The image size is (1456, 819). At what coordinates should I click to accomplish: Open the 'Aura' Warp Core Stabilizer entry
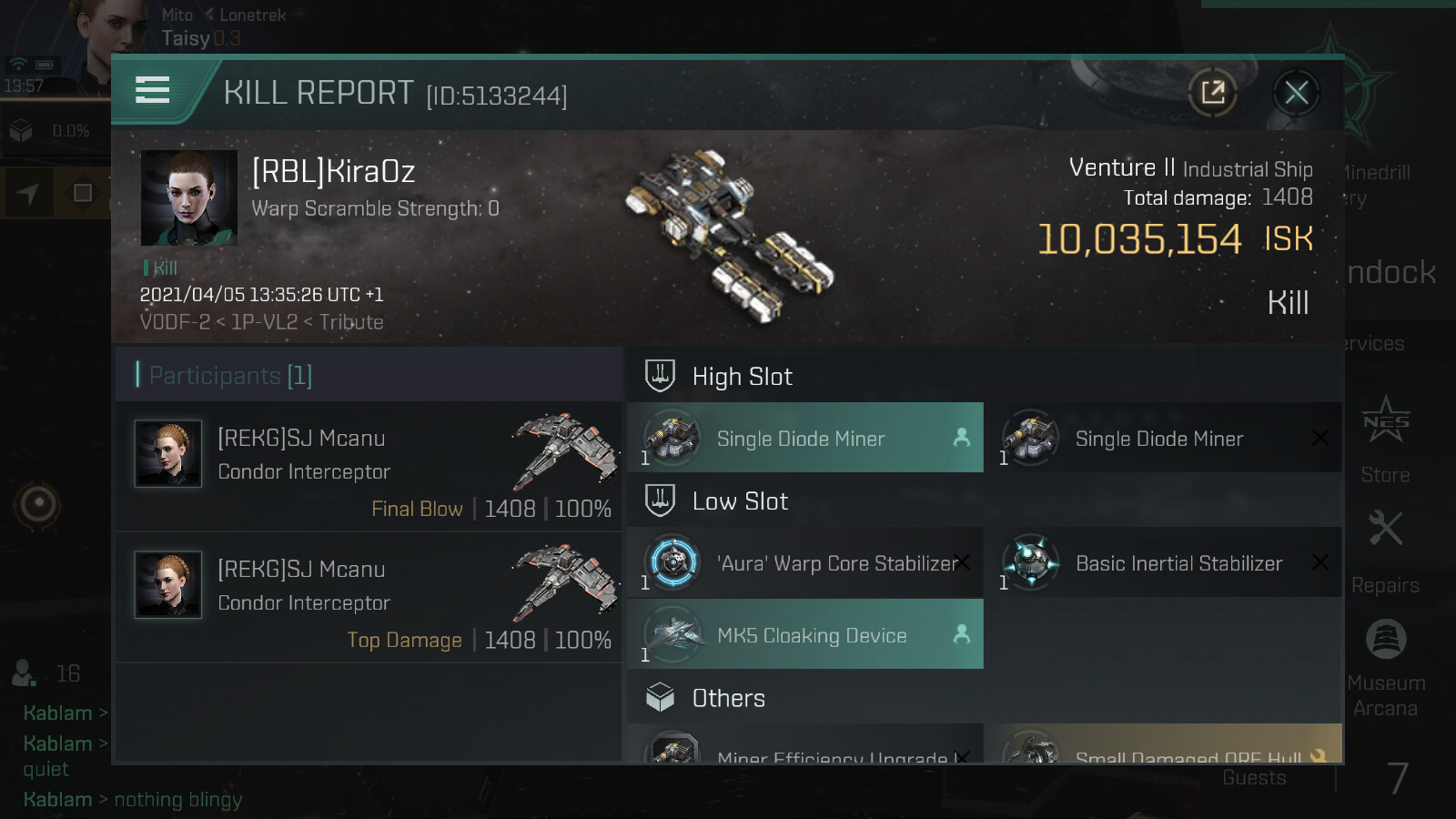[805, 562]
